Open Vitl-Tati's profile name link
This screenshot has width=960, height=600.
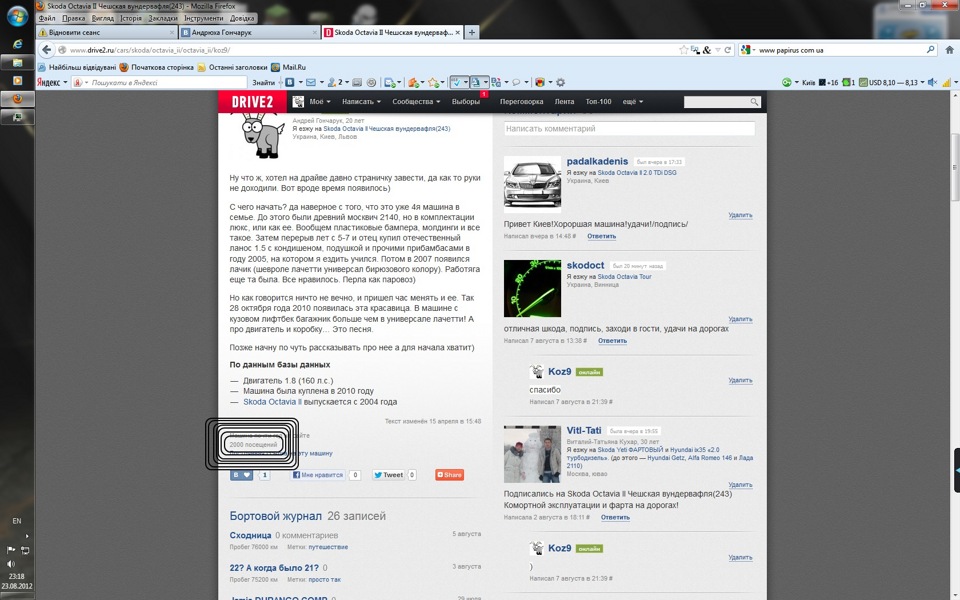[x=584, y=430]
